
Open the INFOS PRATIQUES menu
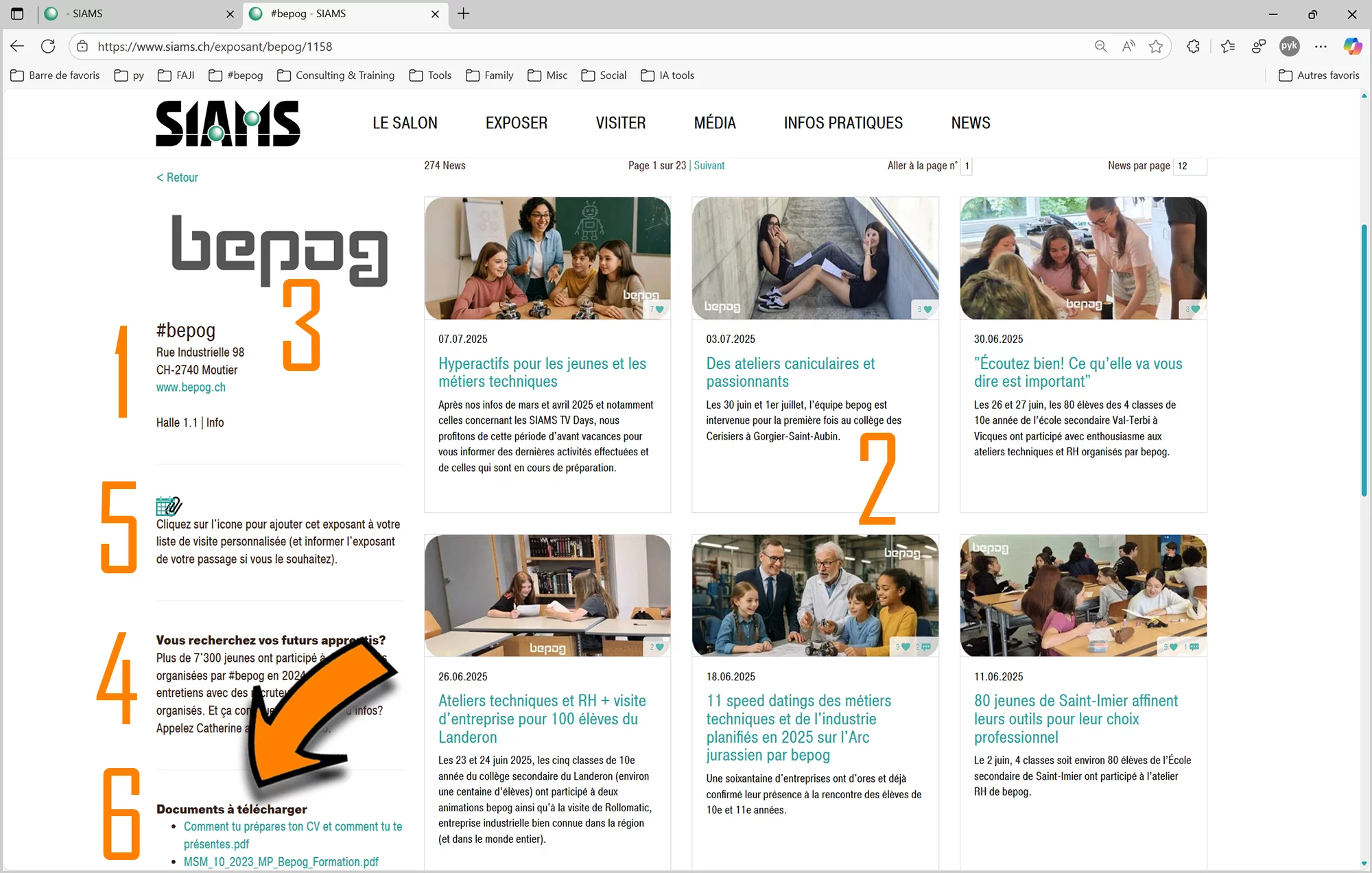[x=843, y=123]
